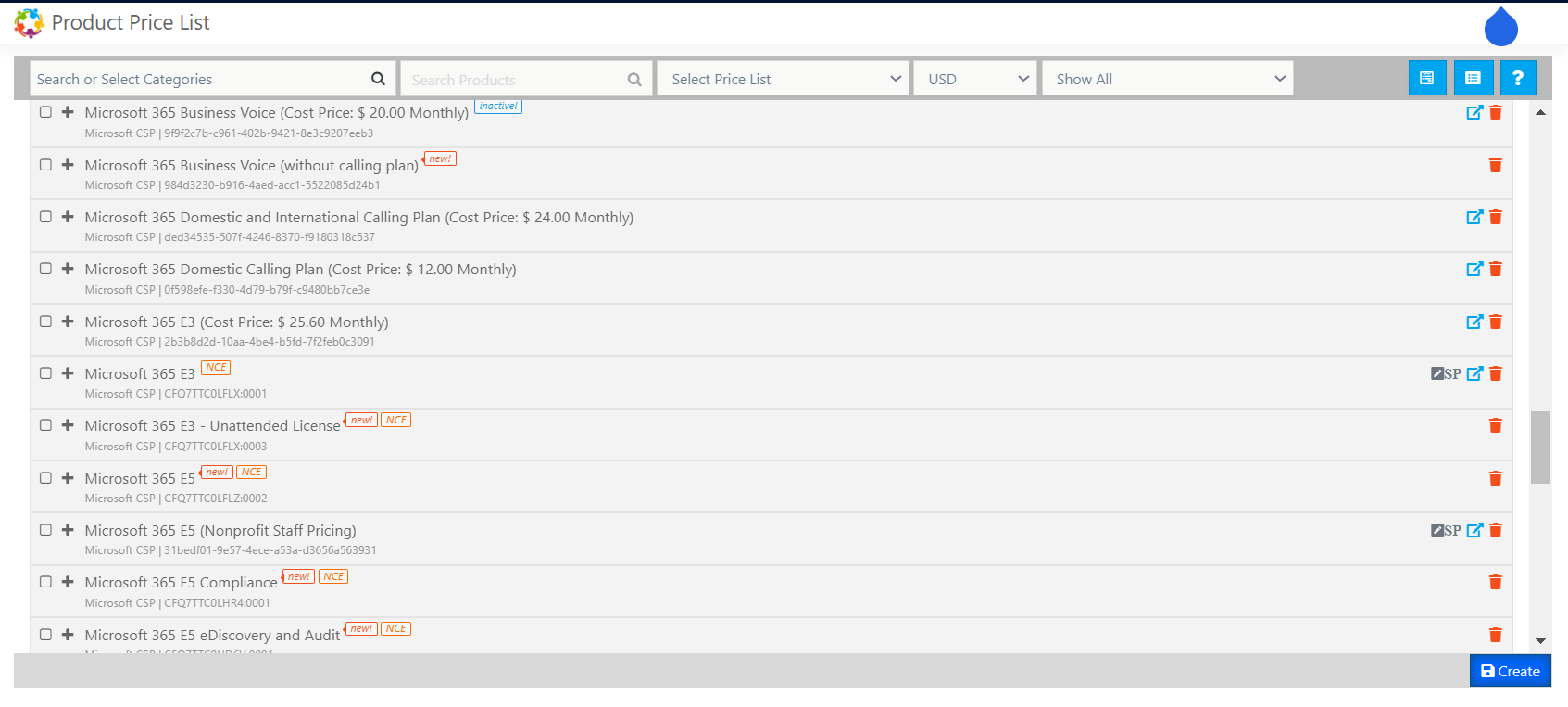Trash the E5 eDiscovery and Audit product
This screenshot has width=1568, height=707.
click(1496, 635)
